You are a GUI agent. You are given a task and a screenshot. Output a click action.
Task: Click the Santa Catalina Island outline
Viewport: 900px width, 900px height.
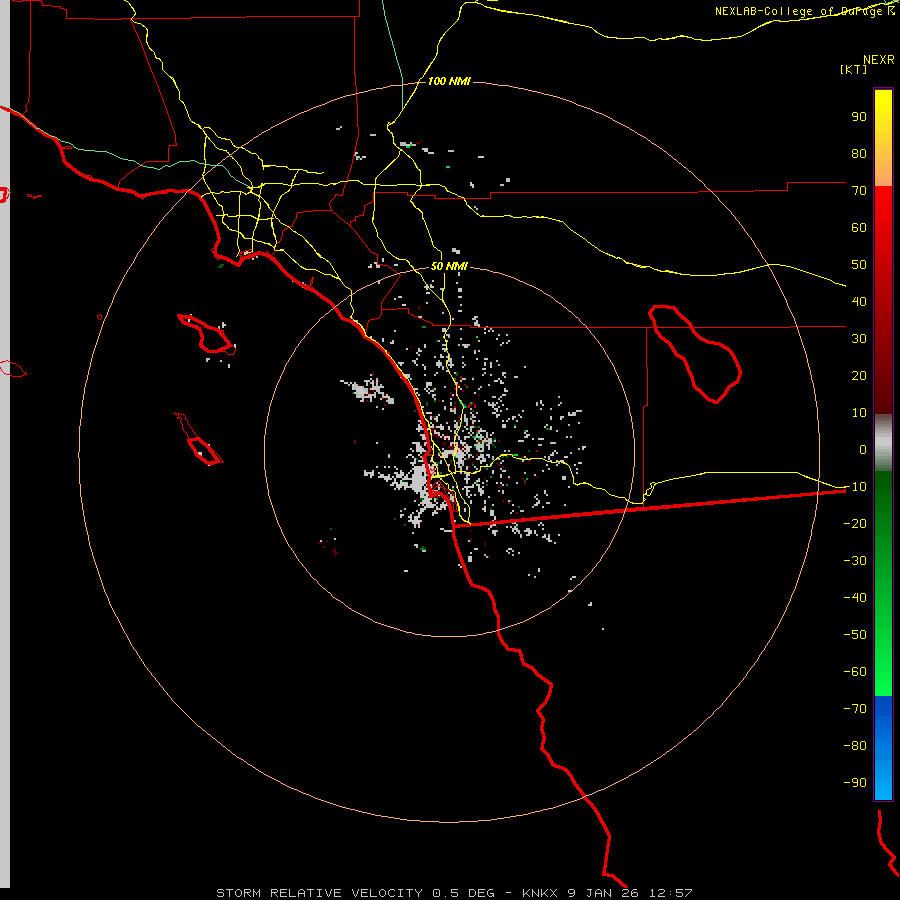pyautogui.click(x=206, y=333)
